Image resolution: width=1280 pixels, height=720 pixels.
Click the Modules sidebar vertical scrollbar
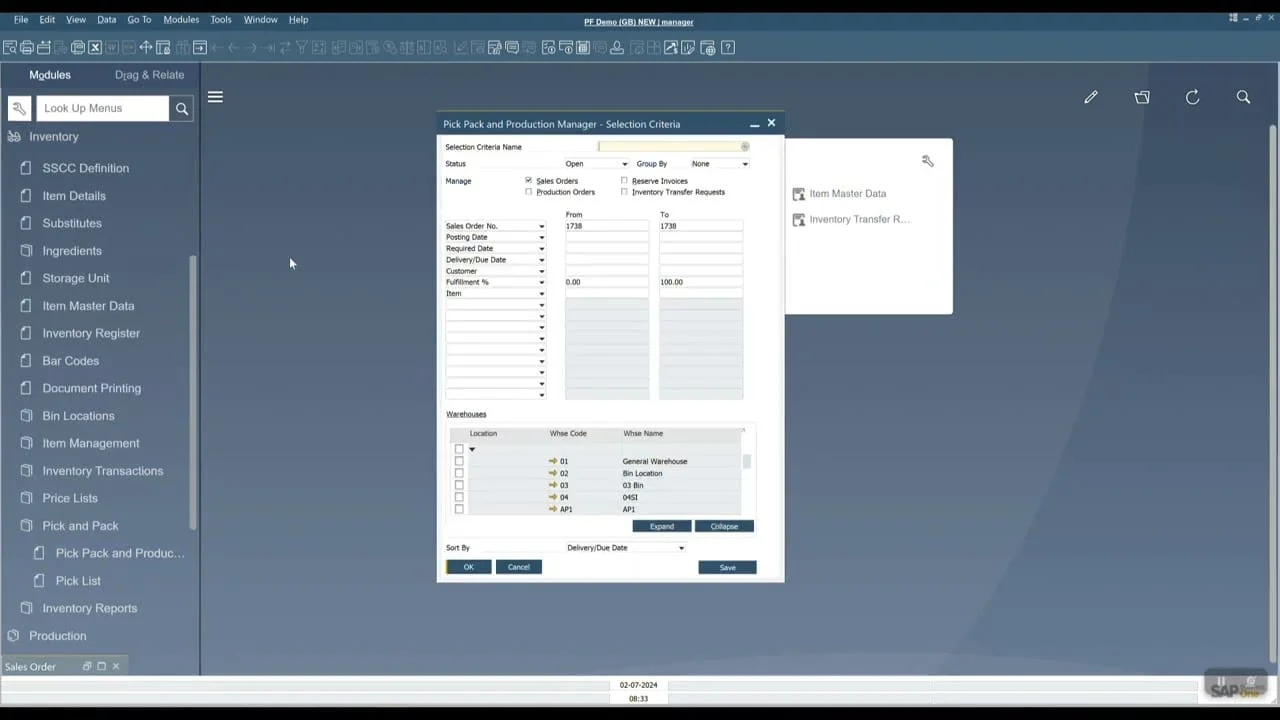pos(193,392)
